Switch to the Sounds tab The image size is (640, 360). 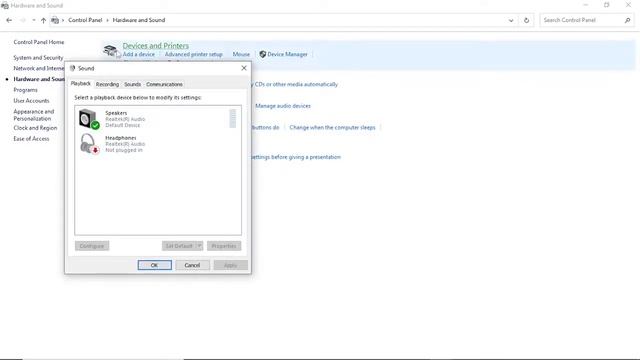pyautogui.click(x=133, y=84)
